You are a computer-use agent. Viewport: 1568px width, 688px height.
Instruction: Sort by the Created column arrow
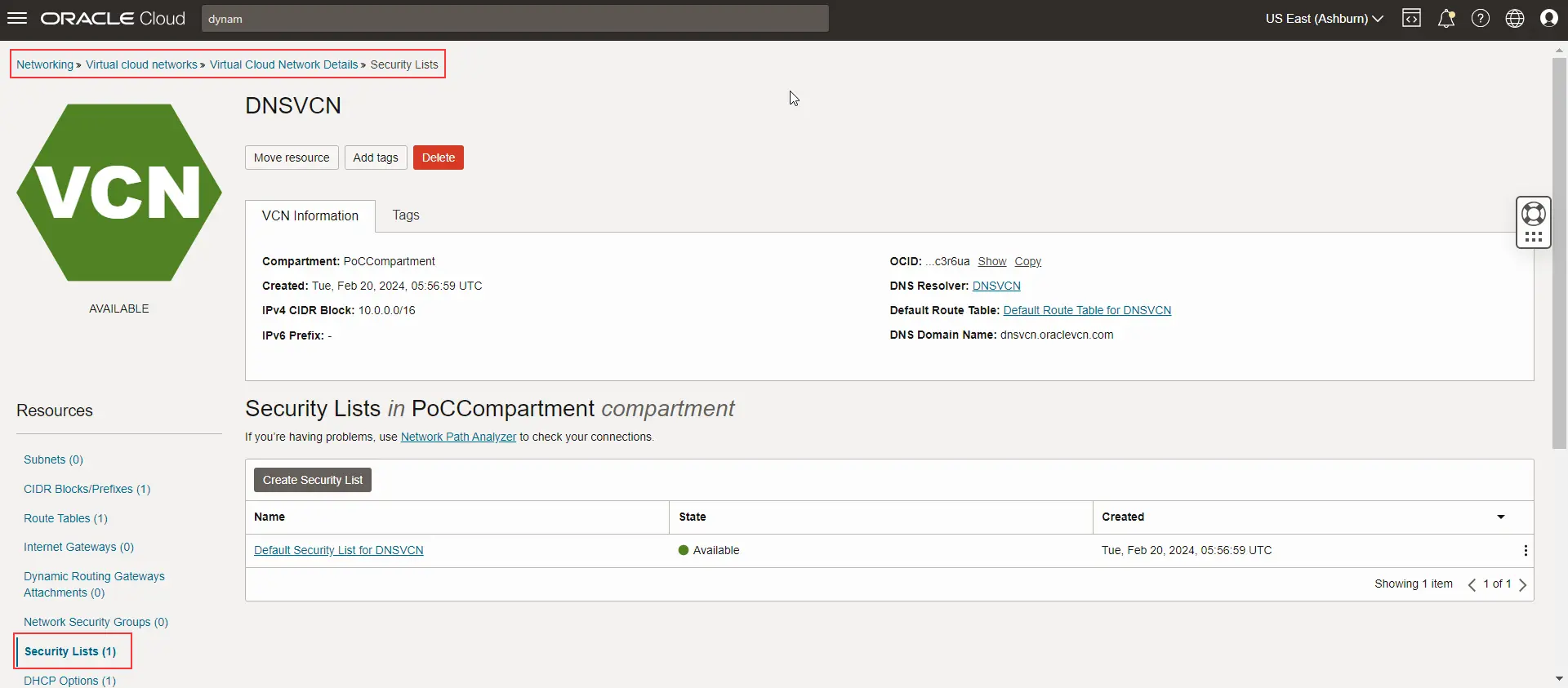[1500, 517]
